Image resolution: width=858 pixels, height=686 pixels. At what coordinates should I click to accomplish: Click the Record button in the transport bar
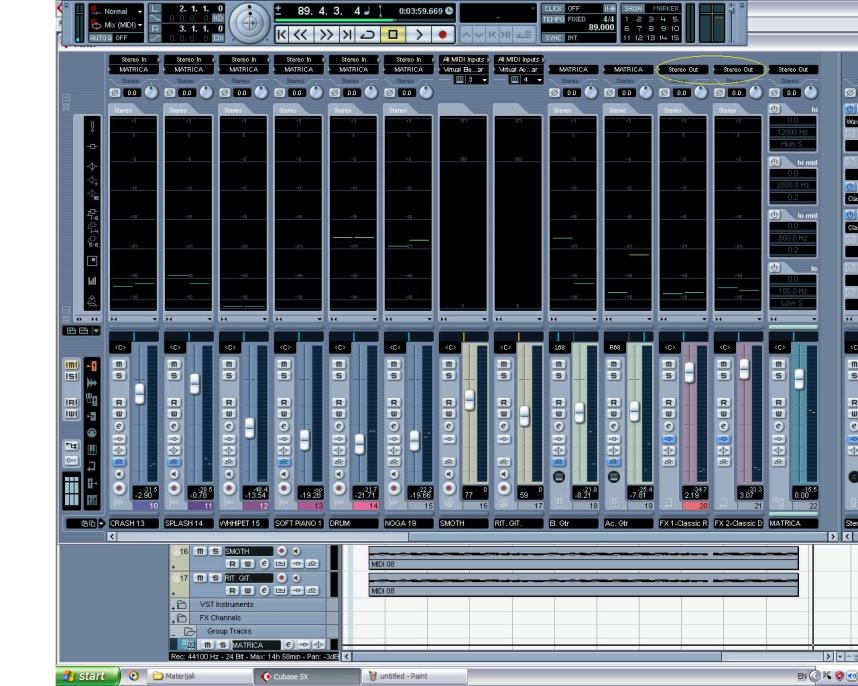pos(442,34)
